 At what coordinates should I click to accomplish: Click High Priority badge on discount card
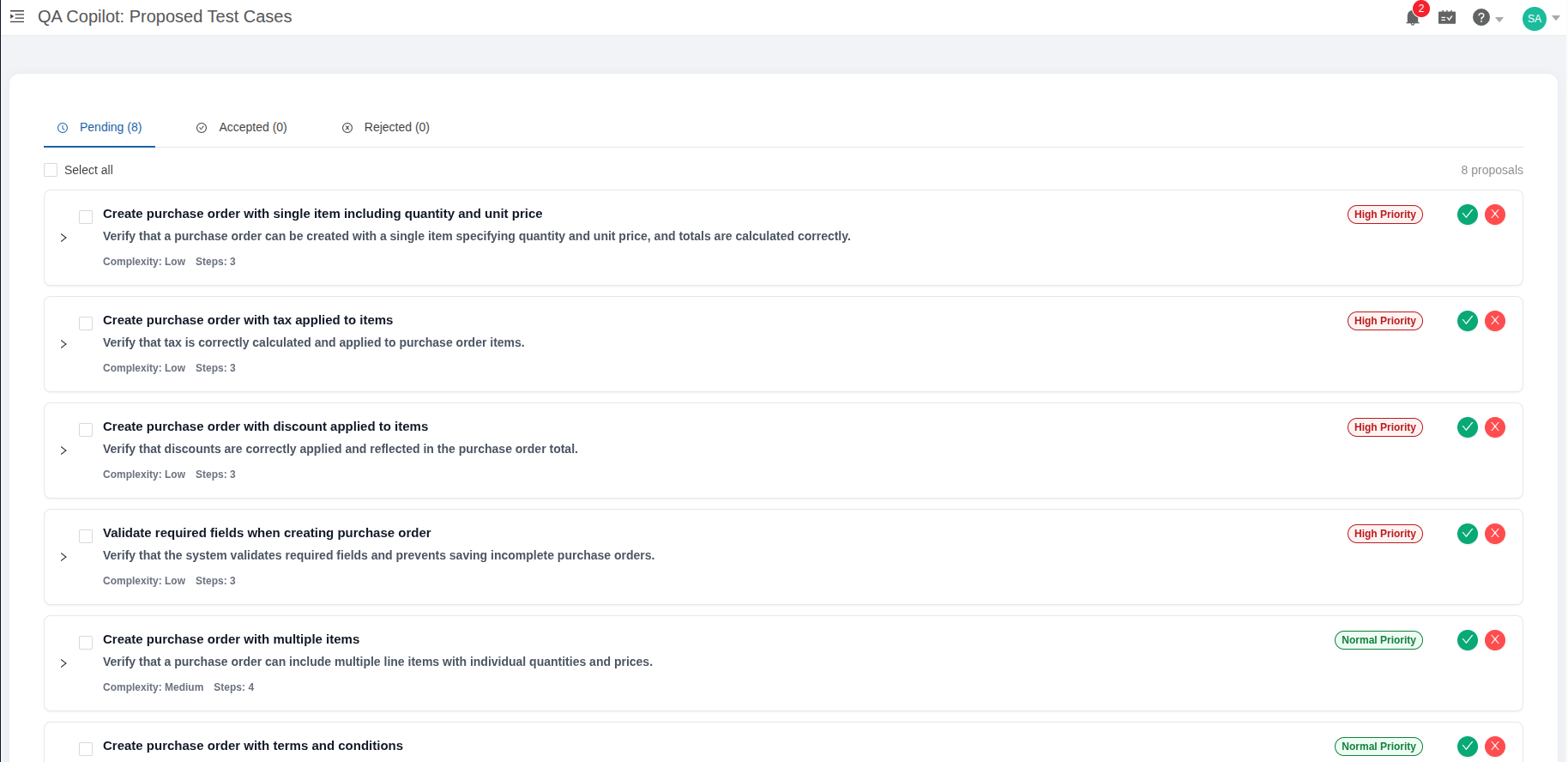(1384, 427)
